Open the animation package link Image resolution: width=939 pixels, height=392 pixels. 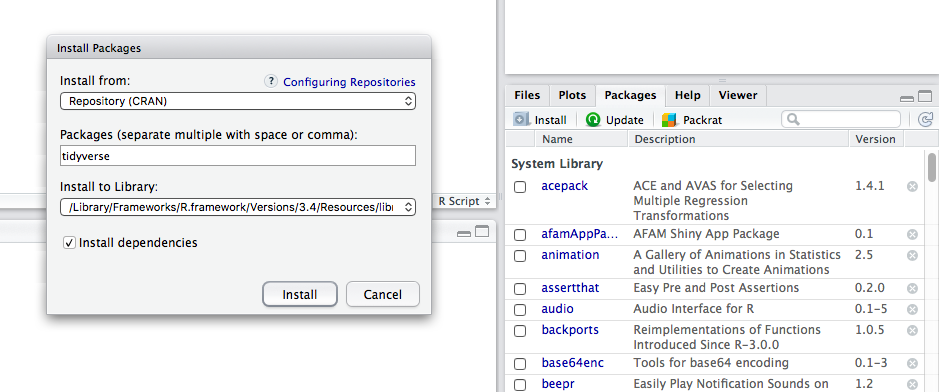point(570,255)
